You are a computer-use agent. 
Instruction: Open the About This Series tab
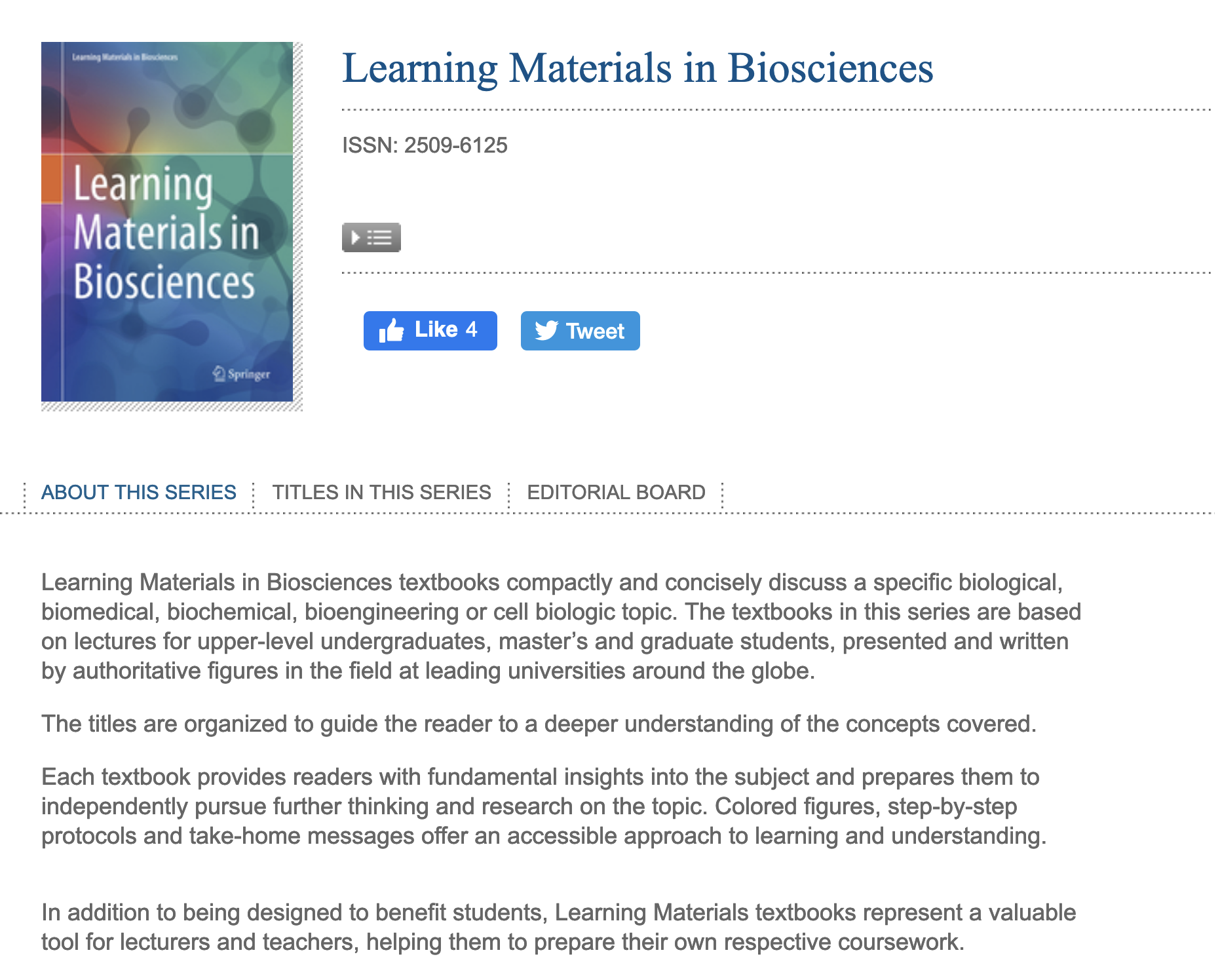139,492
